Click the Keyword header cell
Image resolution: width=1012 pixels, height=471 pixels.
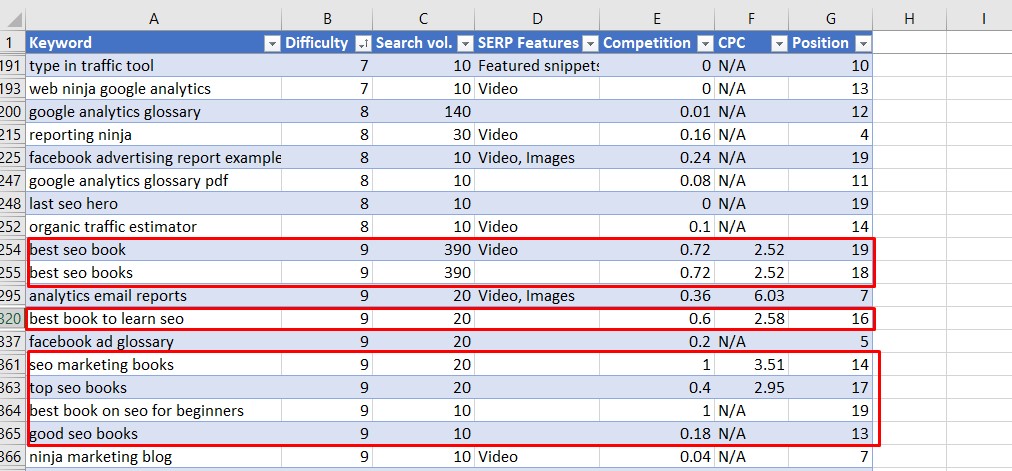tap(154, 43)
